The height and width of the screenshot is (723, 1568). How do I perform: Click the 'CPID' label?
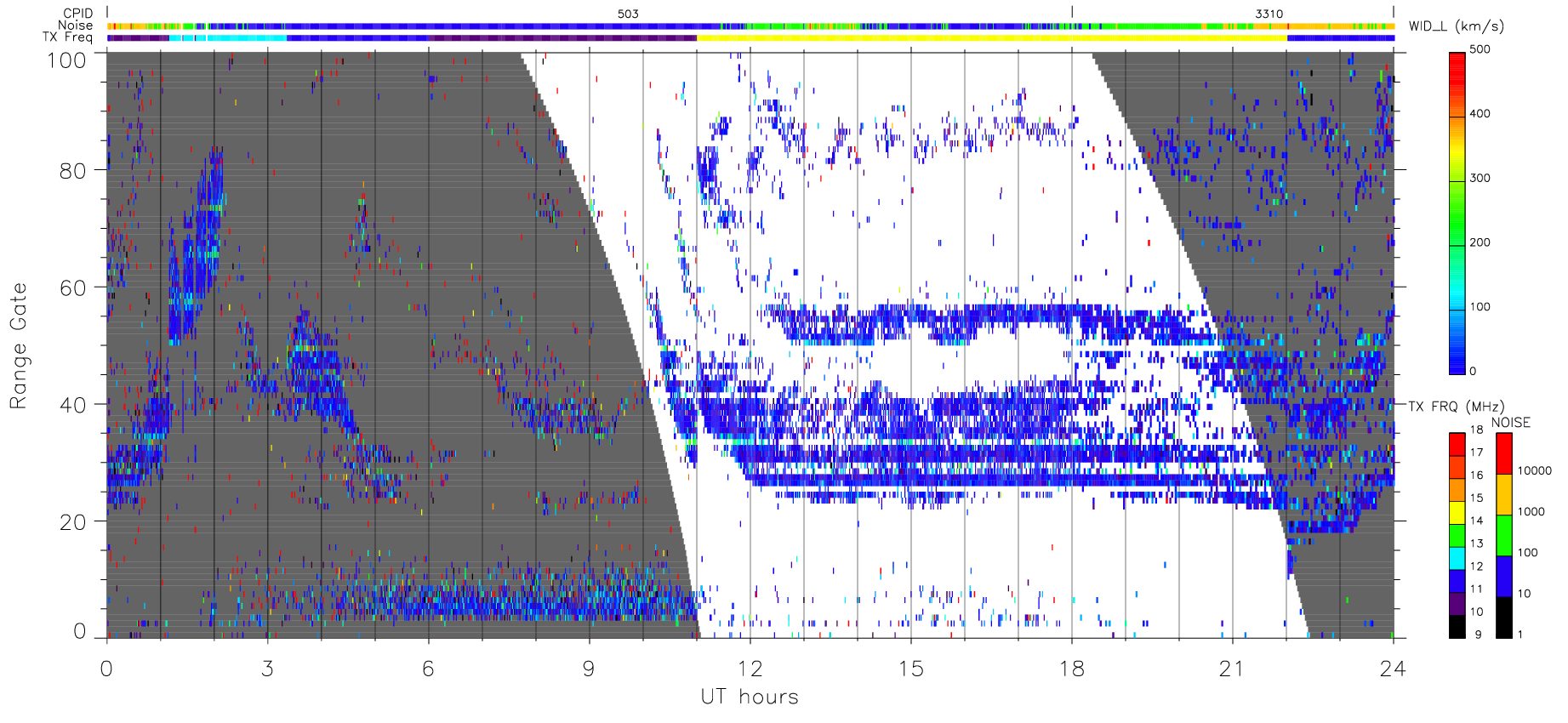(x=77, y=13)
